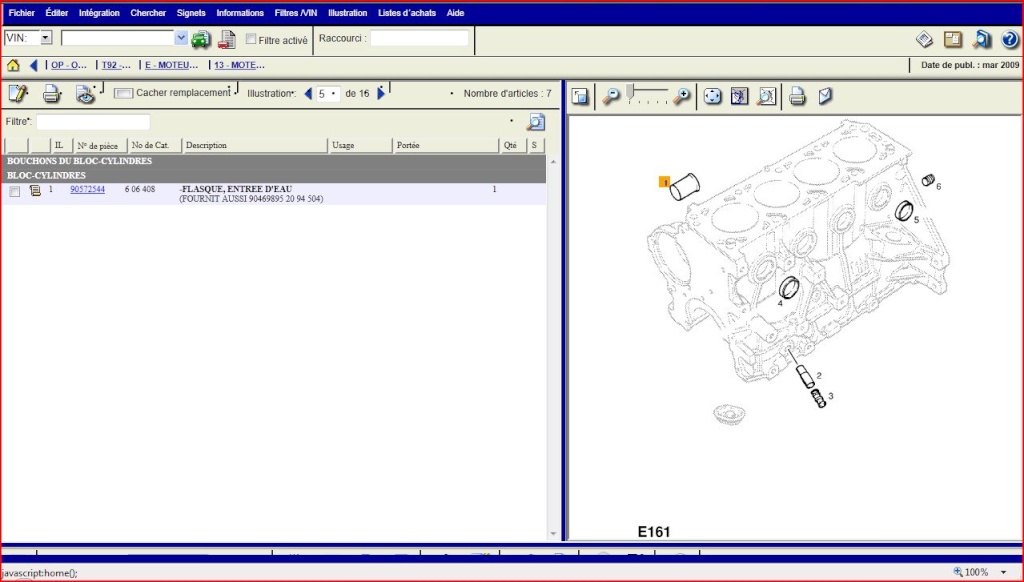Click the note icon on row 90572544

(x=35, y=191)
